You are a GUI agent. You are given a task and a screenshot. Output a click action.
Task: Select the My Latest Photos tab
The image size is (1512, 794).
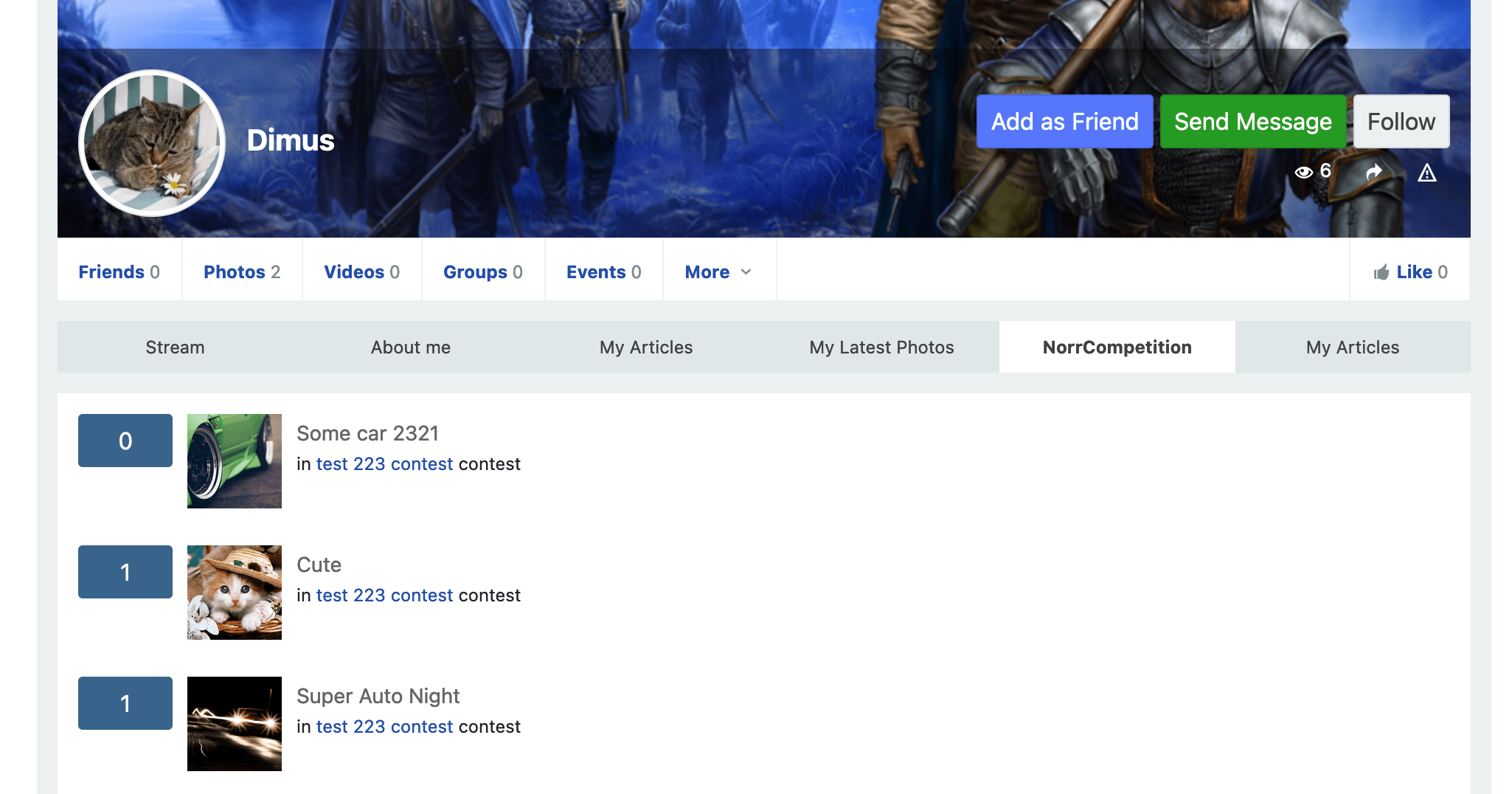click(881, 347)
